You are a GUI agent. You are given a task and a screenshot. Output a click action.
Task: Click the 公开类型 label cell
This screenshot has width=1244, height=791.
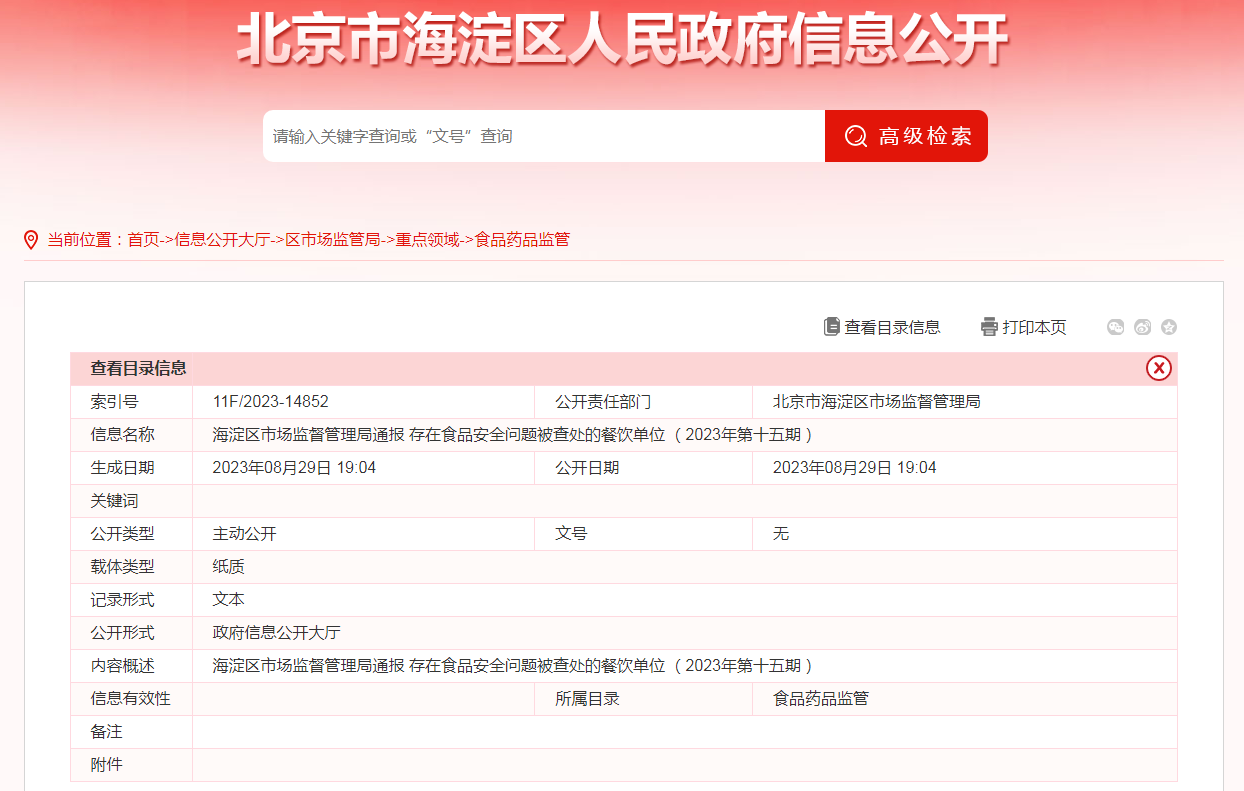point(131,534)
